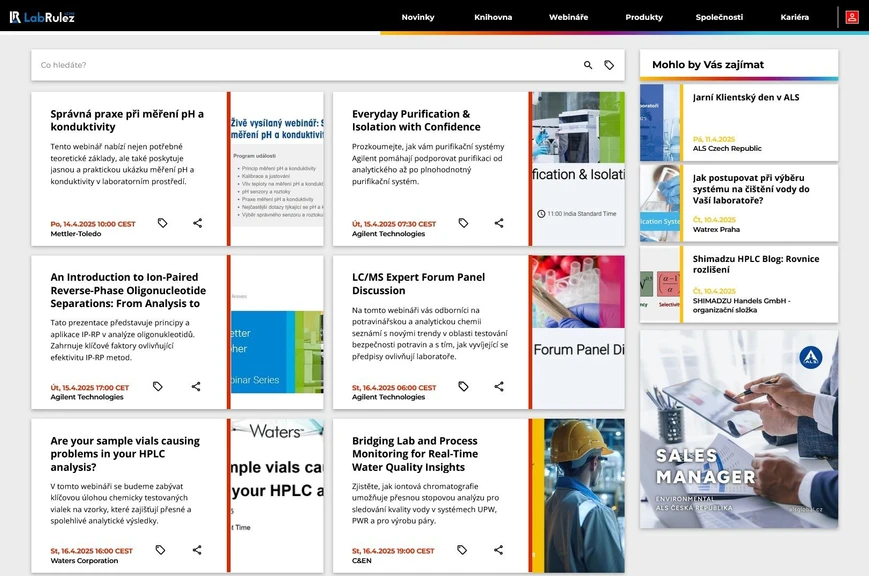This screenshot has width=869, height=576.
Task: Click 'Waters Corporation' company name
Action: pos(84,560)
